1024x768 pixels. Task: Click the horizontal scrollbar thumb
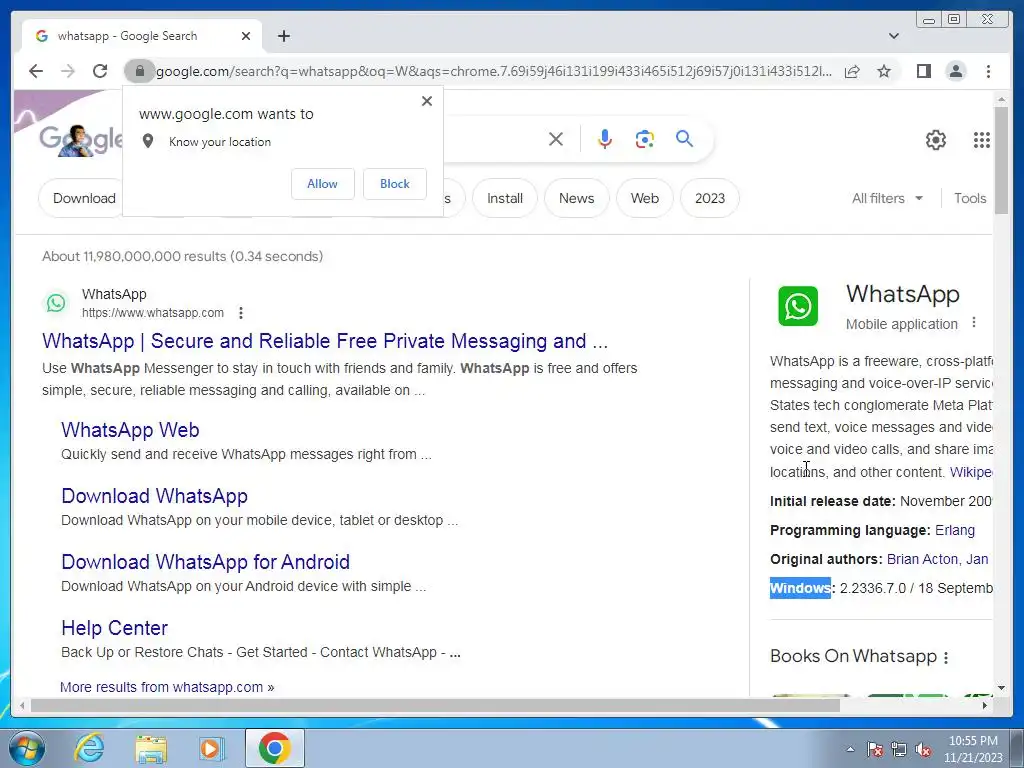coord(435,705)
